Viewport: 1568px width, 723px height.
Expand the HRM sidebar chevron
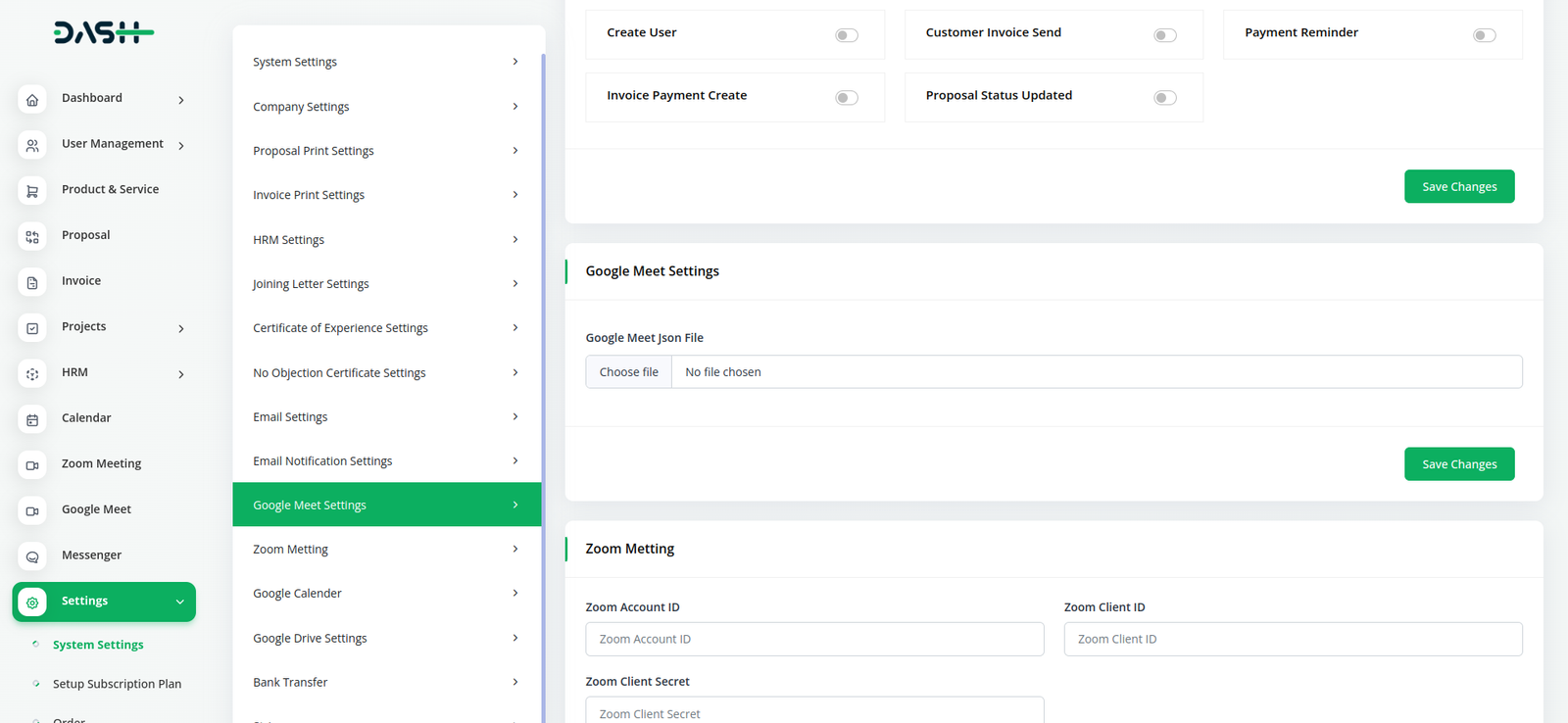[x=181, y=374]
